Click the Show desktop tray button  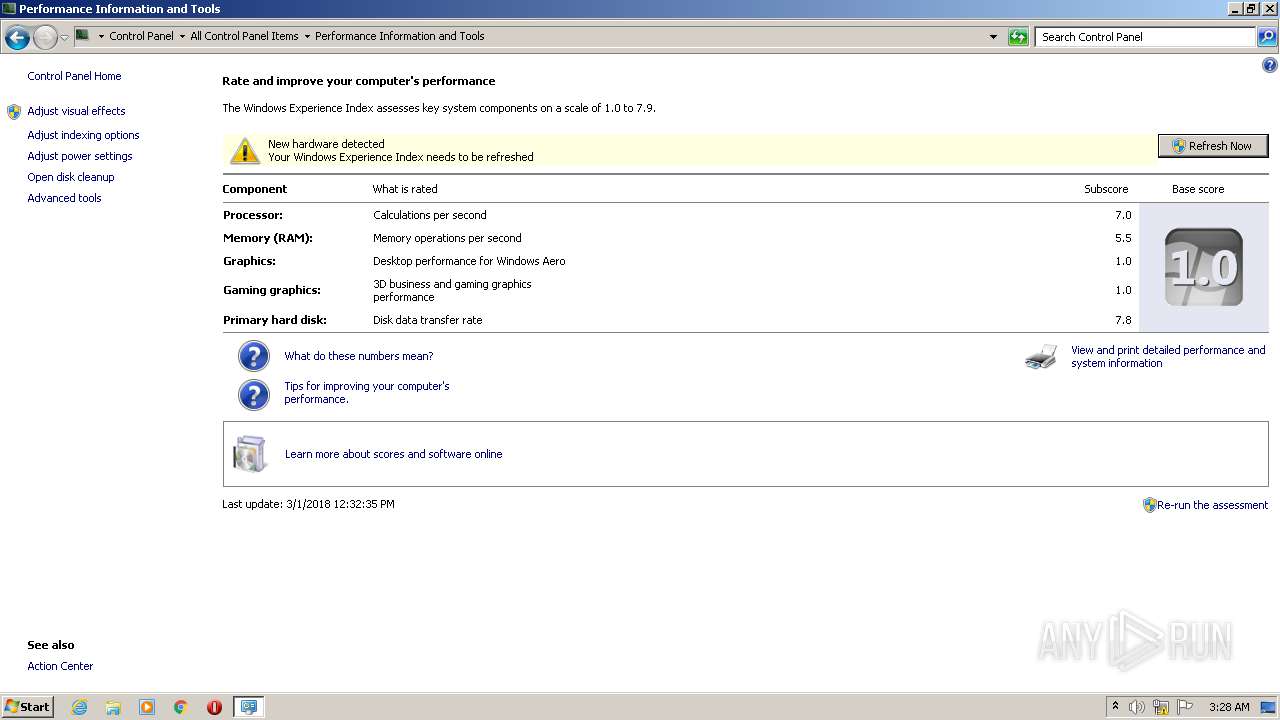1269,707
